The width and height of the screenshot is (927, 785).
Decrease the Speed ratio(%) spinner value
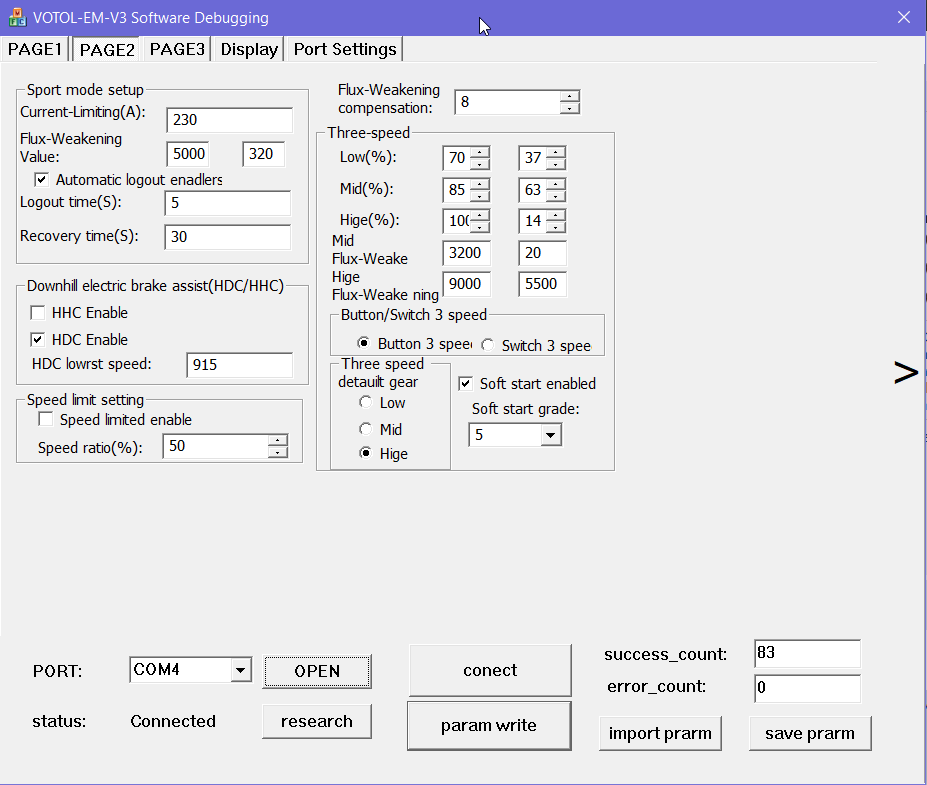(x=278, y=453)
